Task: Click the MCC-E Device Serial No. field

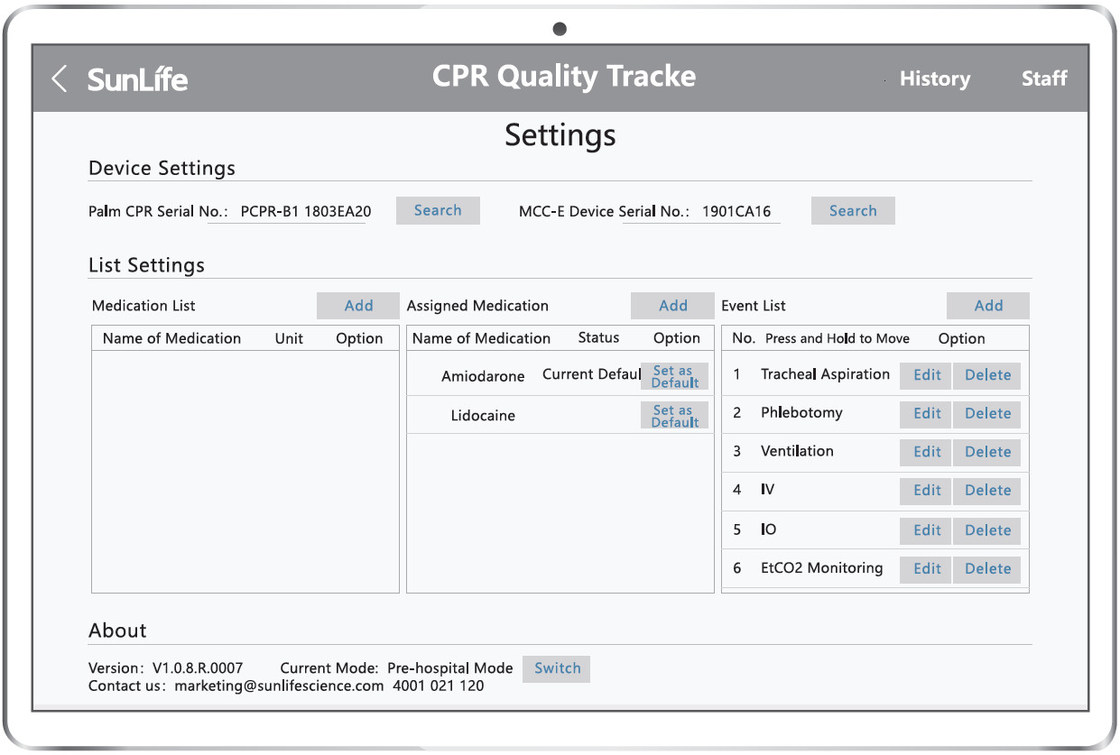Action: click(x=735, y=212)
